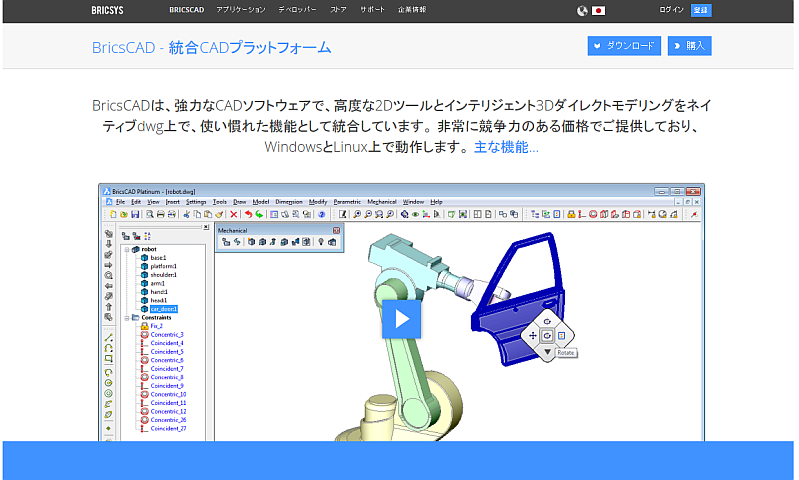The width and height of the screenshot is (799, 480).
Task: Click the Japan flag language selector
Action: tap(598, 11)
